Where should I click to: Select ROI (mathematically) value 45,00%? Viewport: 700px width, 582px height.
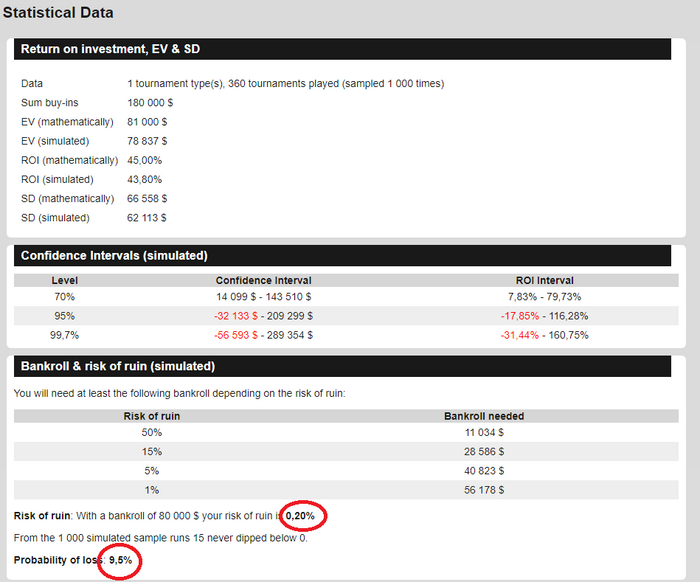coord(145,161)
